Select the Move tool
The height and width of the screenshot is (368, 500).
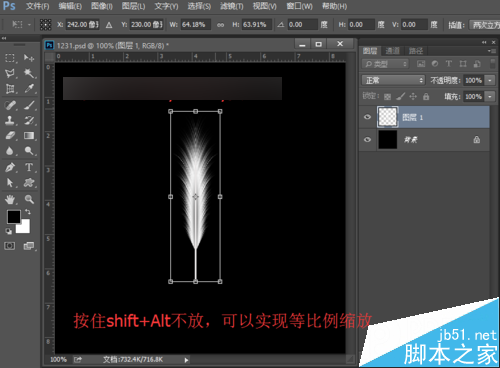click(29, 58)
